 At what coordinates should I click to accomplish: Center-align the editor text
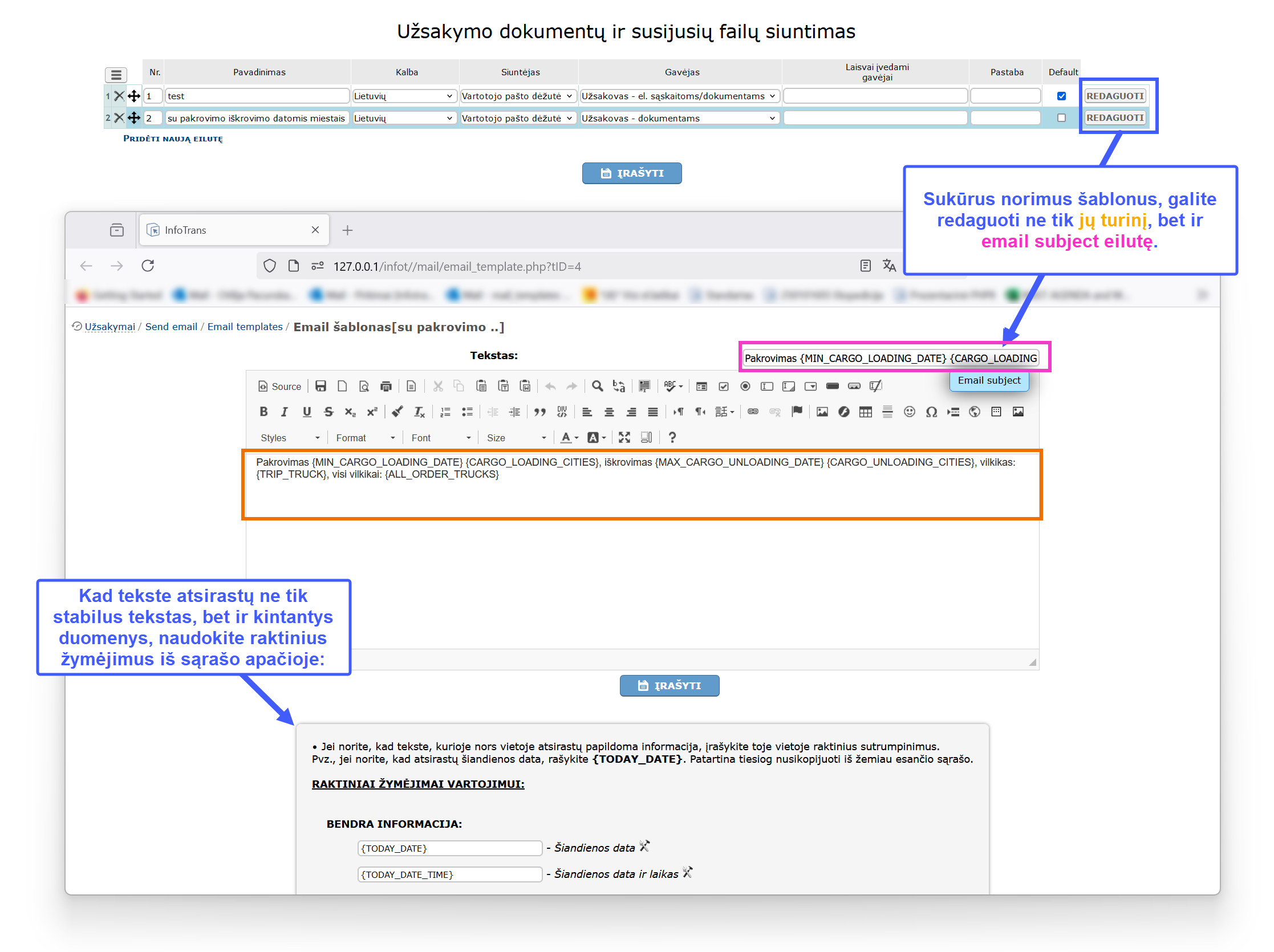[609, 412]
